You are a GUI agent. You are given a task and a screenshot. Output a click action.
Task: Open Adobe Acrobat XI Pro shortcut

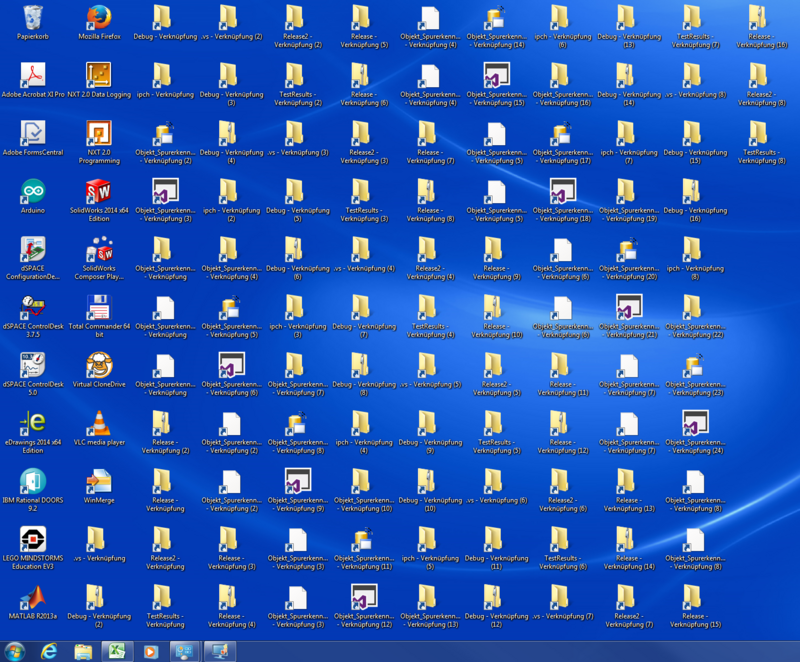pyautogui.click(x=32, y=76)
